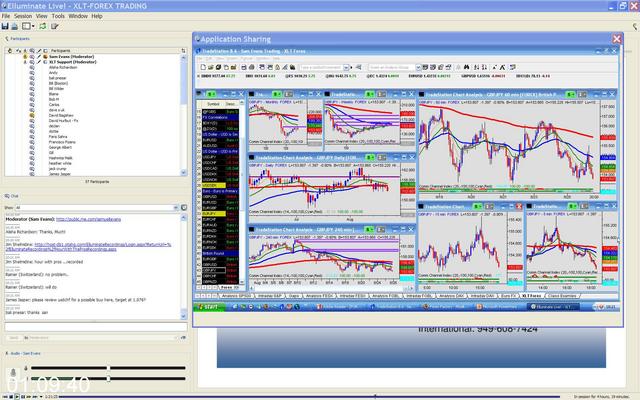
Task: Click the binoculars icon in TradeStation toolbar
Action: pos(466,67)
